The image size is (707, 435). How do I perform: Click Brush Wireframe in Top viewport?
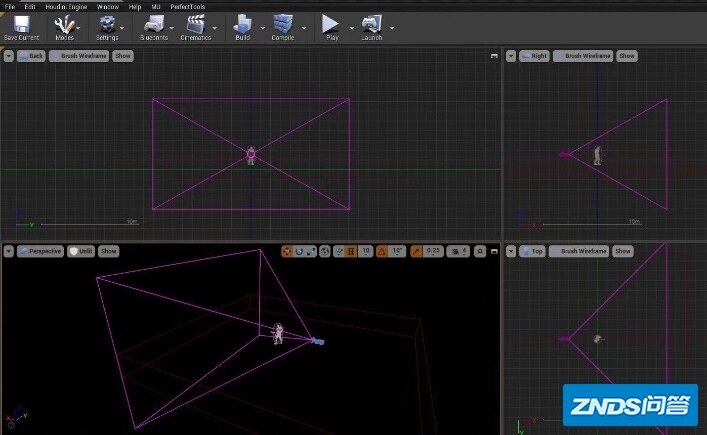(x=579, y=251)
